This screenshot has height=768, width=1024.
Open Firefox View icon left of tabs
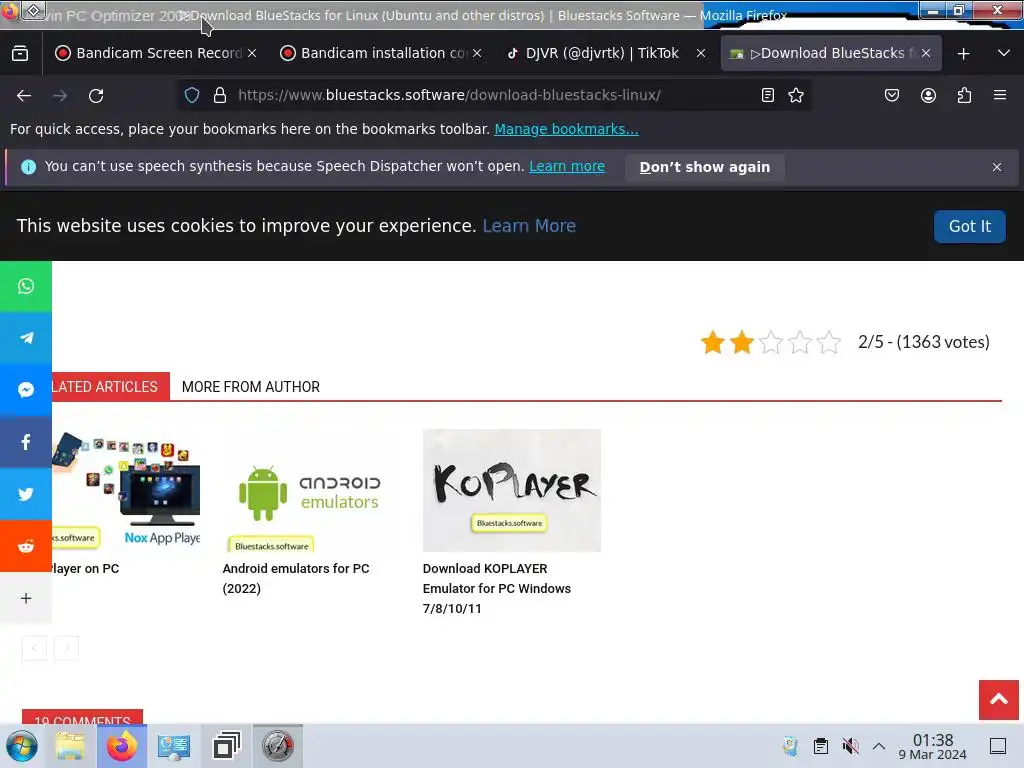[x=20, y=54]
